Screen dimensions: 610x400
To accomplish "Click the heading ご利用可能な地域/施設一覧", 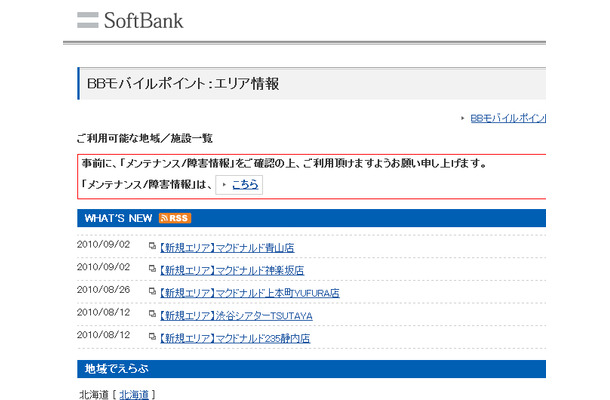I will 145,138.
